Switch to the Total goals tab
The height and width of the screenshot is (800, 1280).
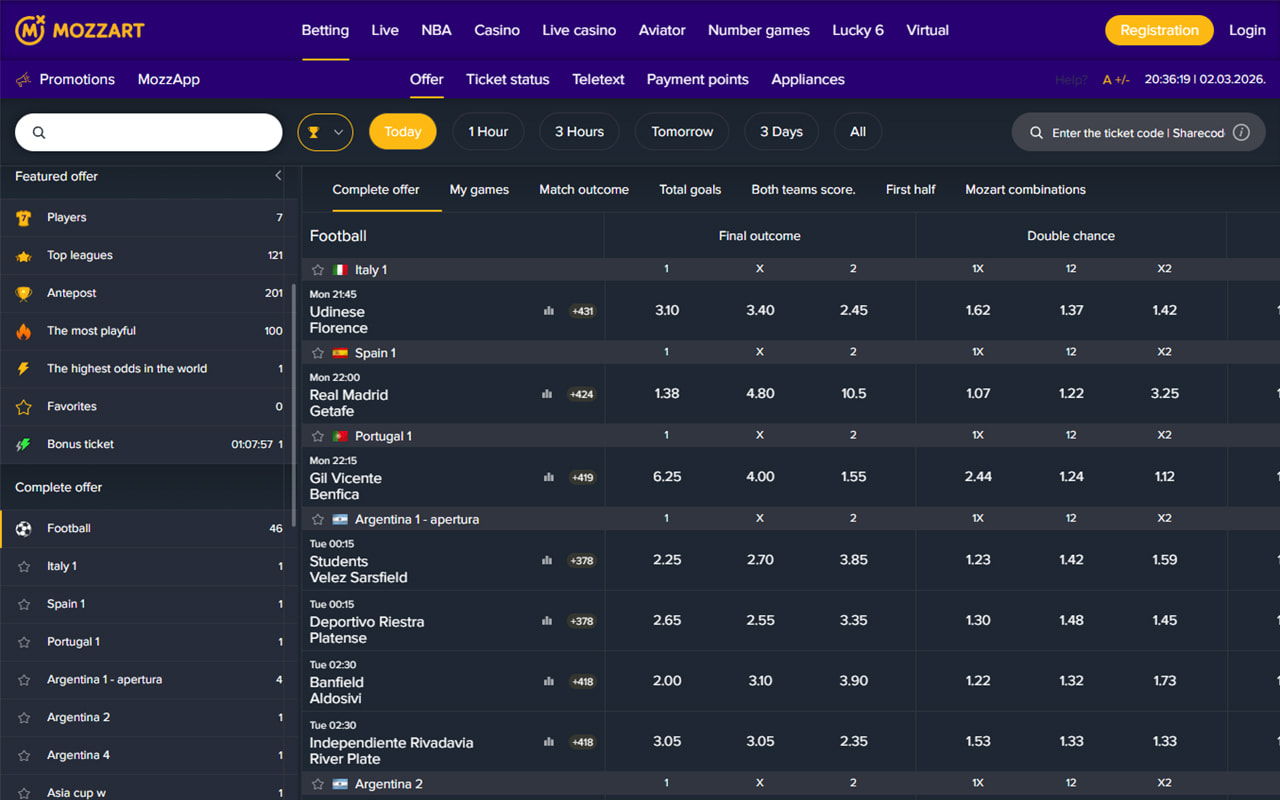690,189
